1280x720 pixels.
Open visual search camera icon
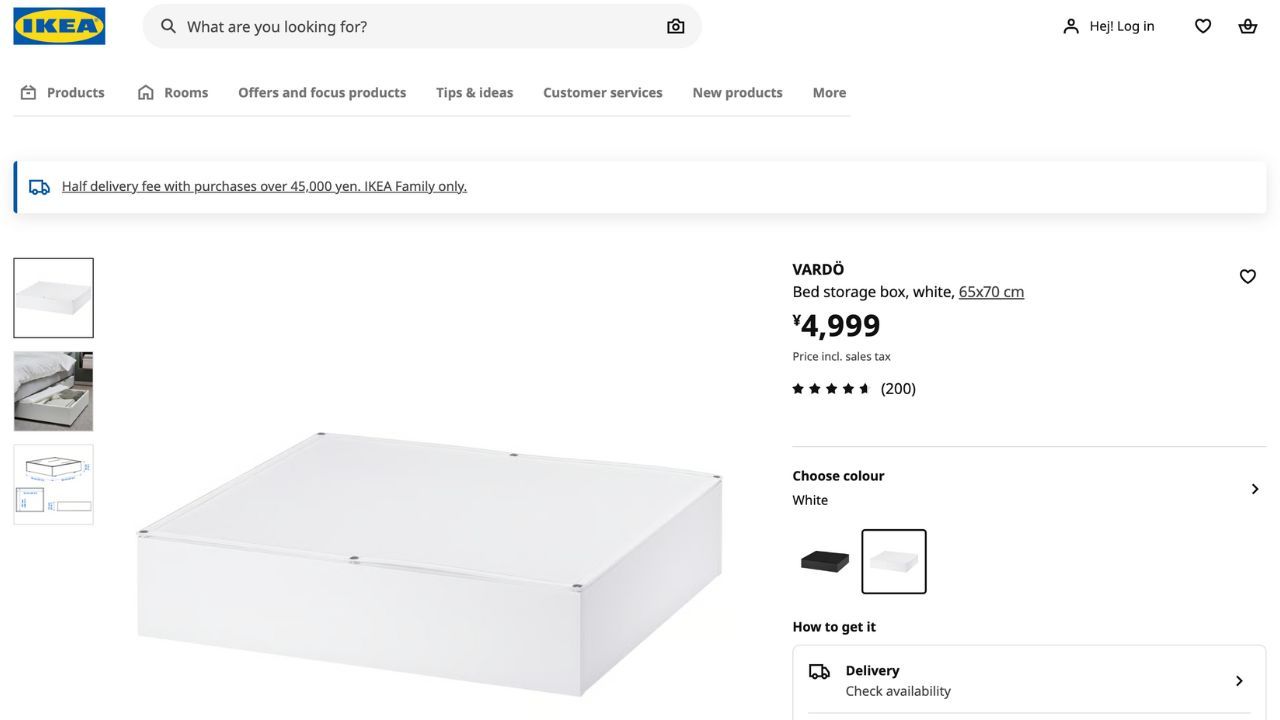coord(676,26)
